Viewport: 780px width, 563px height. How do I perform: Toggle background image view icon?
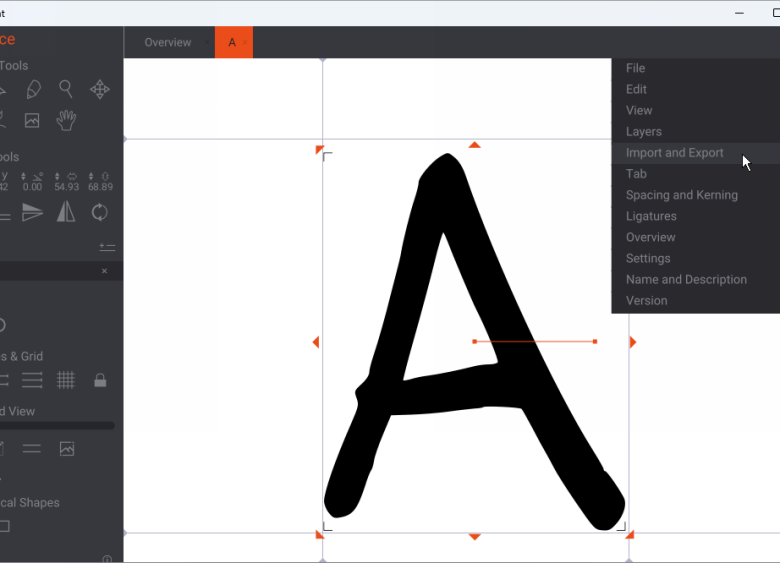tap(67, 449)
